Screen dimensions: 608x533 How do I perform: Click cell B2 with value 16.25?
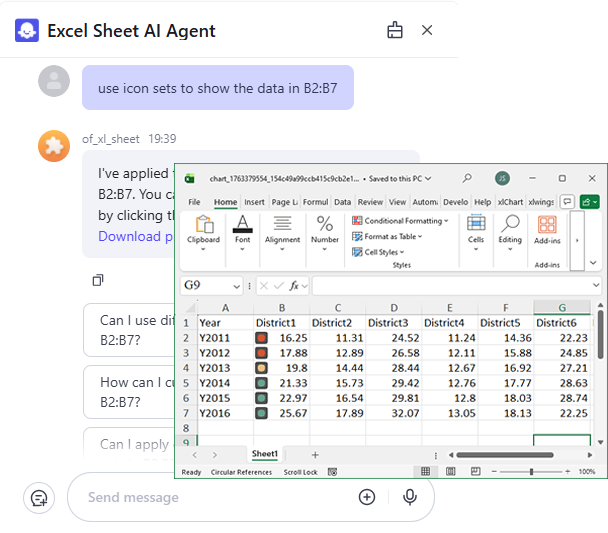click(282, 338)
